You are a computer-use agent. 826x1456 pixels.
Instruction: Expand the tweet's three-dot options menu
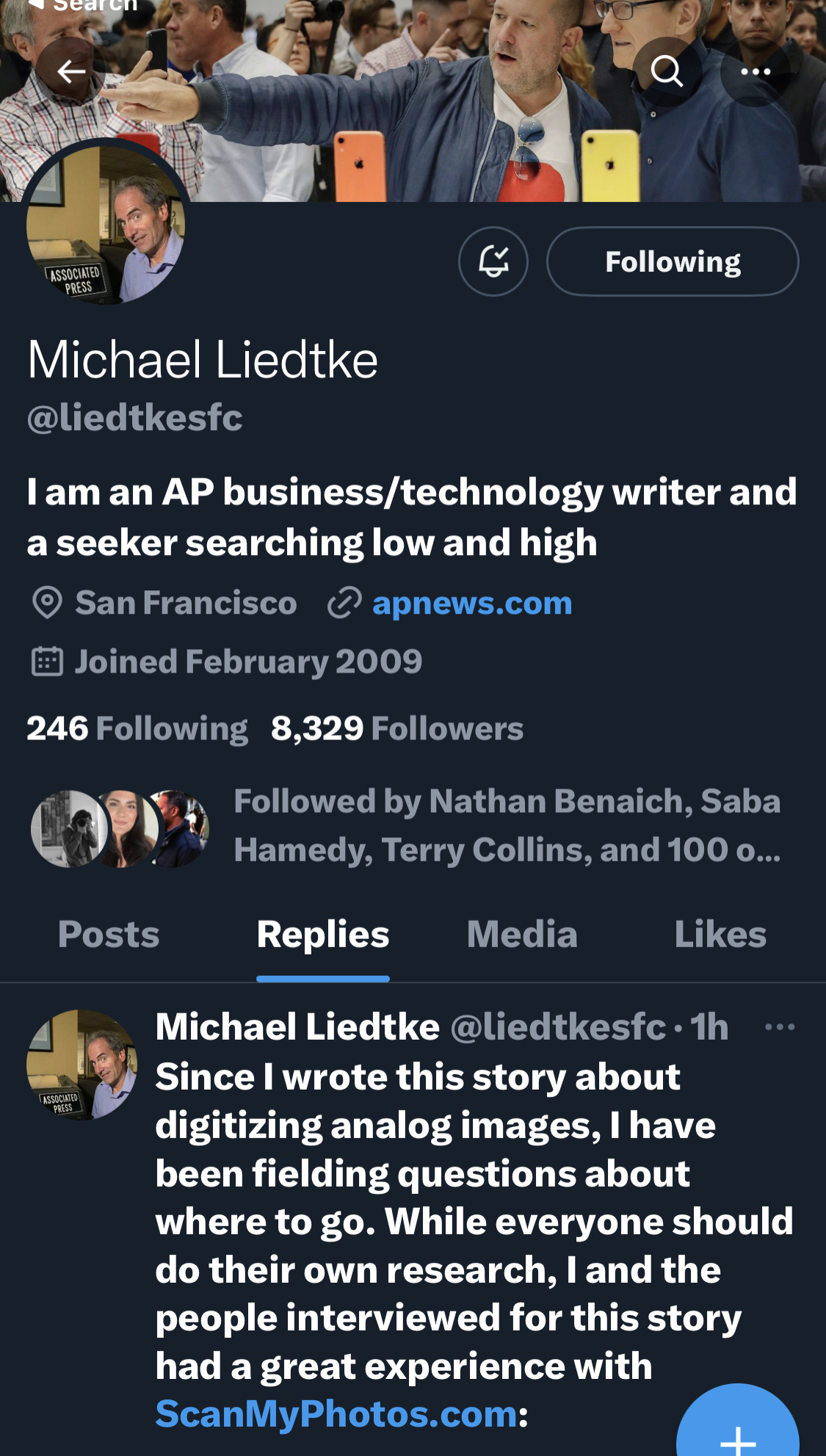tap(780, 1026)
